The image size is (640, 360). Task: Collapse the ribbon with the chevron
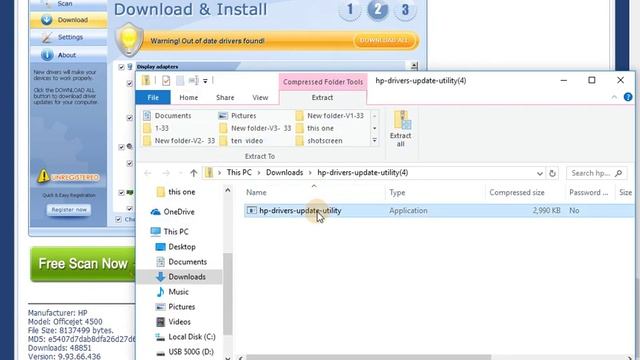[614, 97]
